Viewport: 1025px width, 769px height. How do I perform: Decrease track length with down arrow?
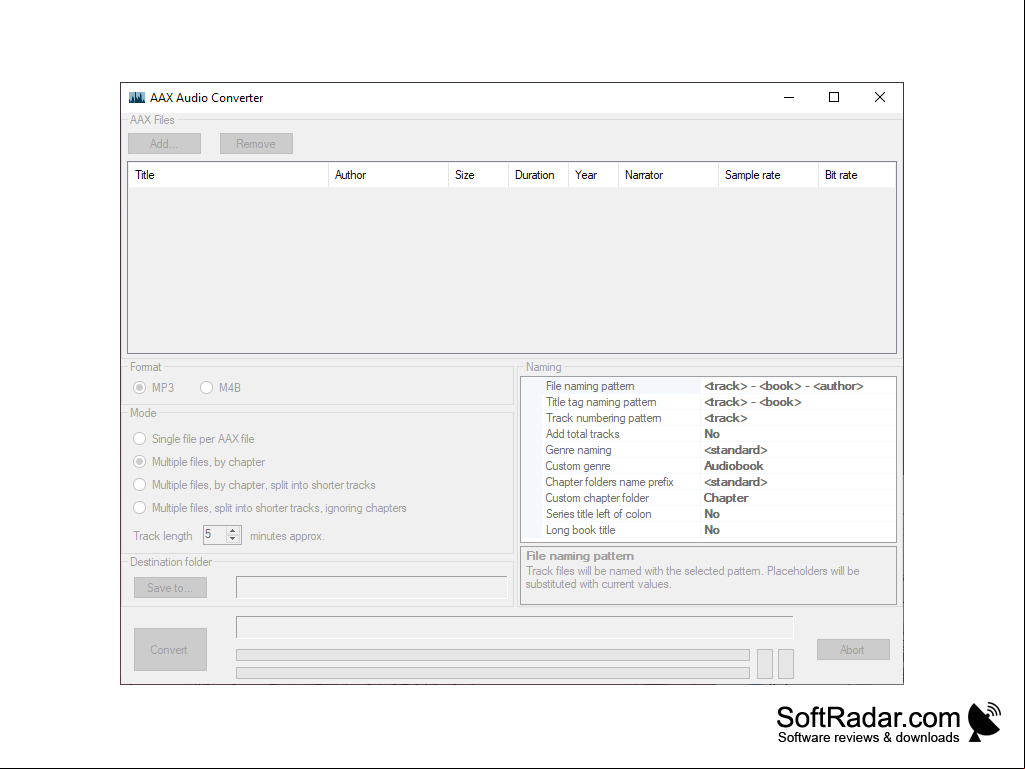[233, 539]
